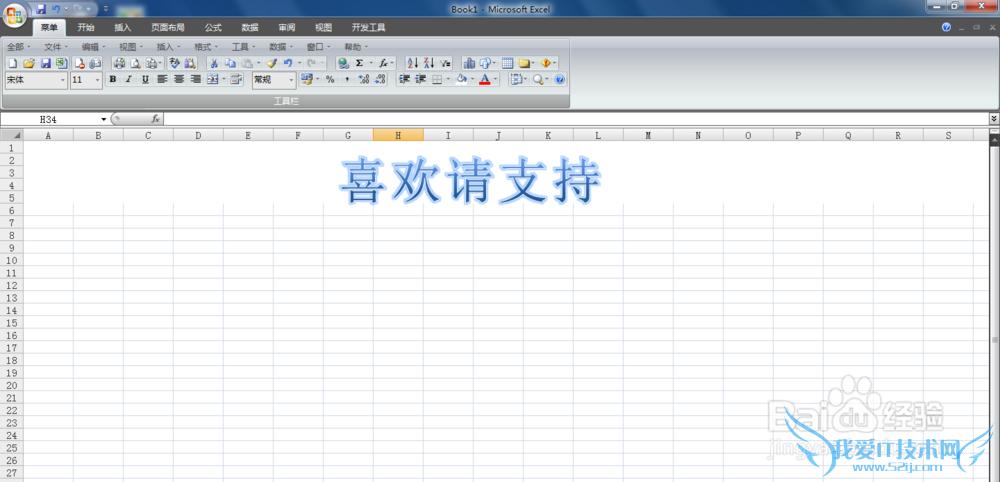
Task: Switch to the 审阅 ribbon tab
Action: pyautogui.click(x=286, y=27)
